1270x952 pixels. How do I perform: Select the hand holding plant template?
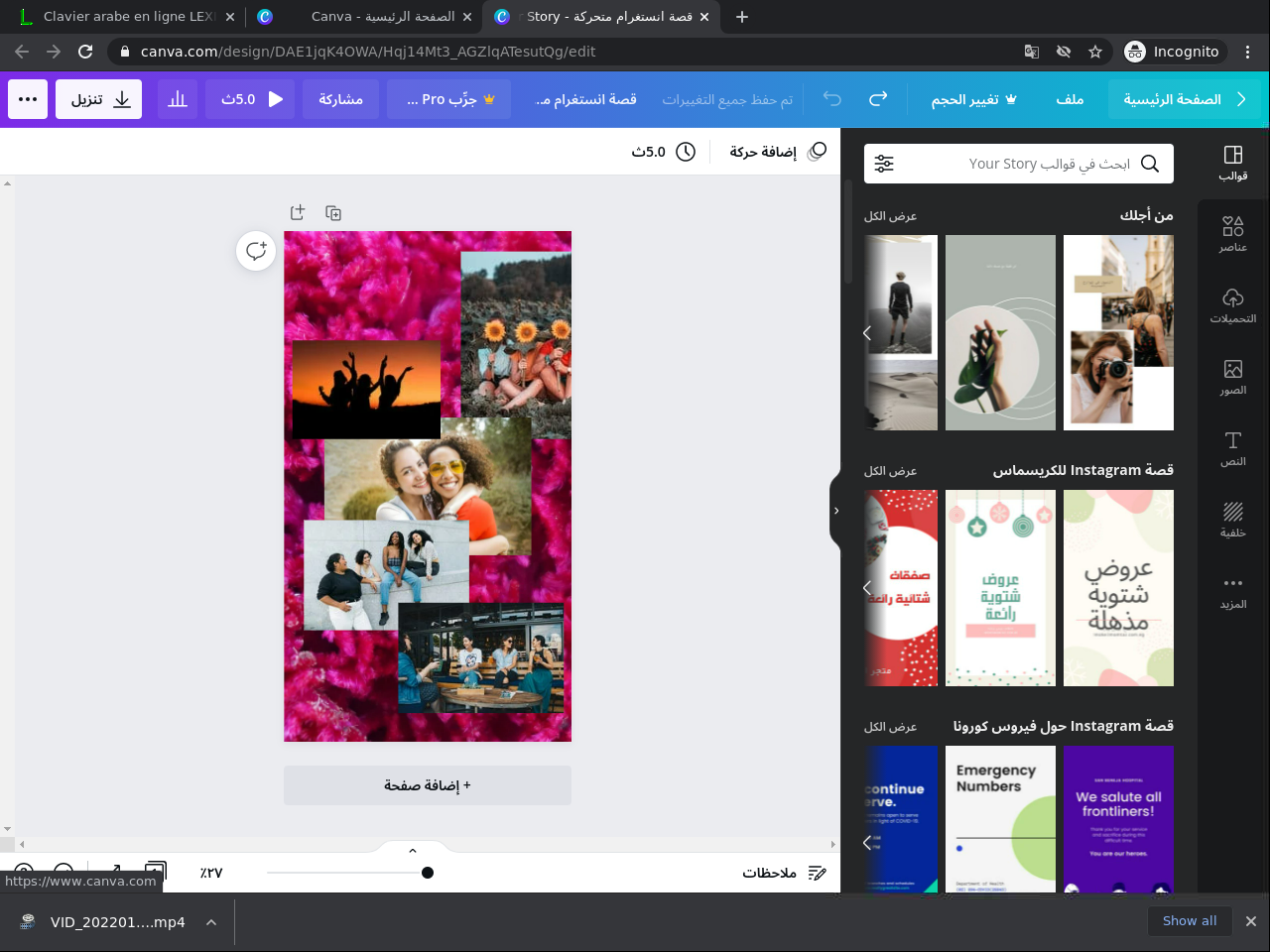(x=1000, y=333)
